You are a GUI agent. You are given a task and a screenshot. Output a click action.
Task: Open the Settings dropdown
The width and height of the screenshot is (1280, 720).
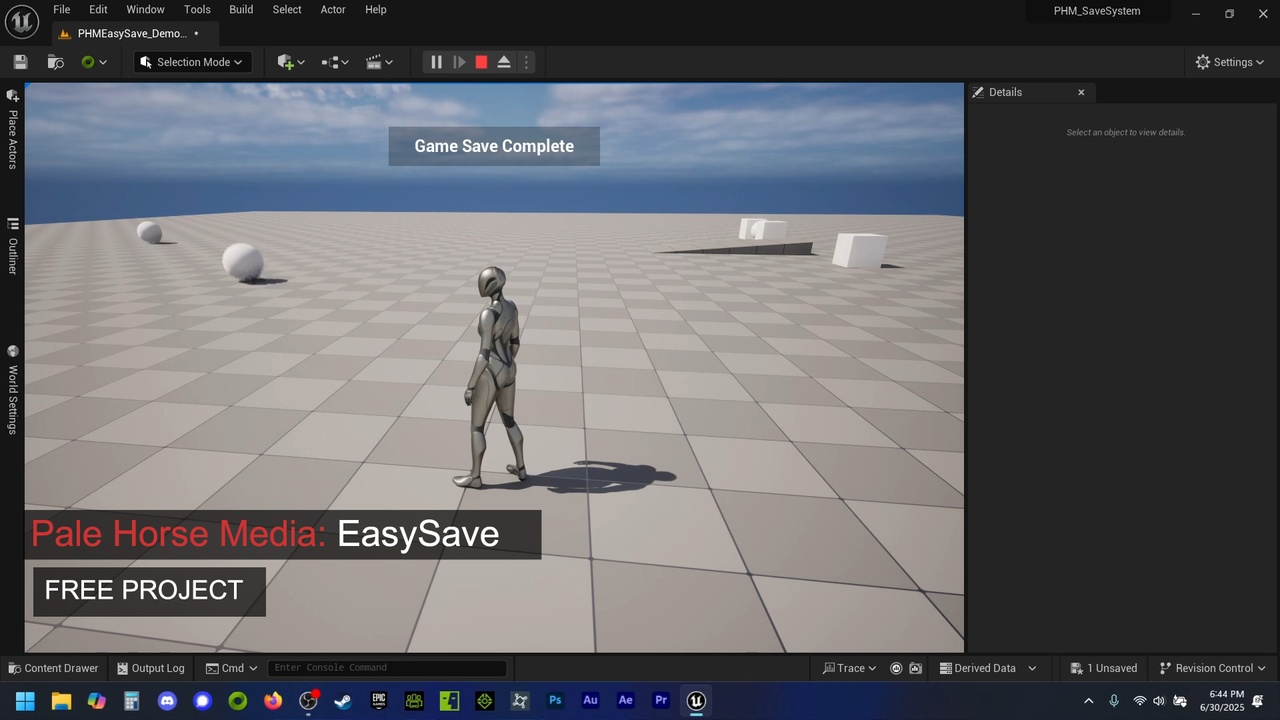click(x=1230, y=62)
